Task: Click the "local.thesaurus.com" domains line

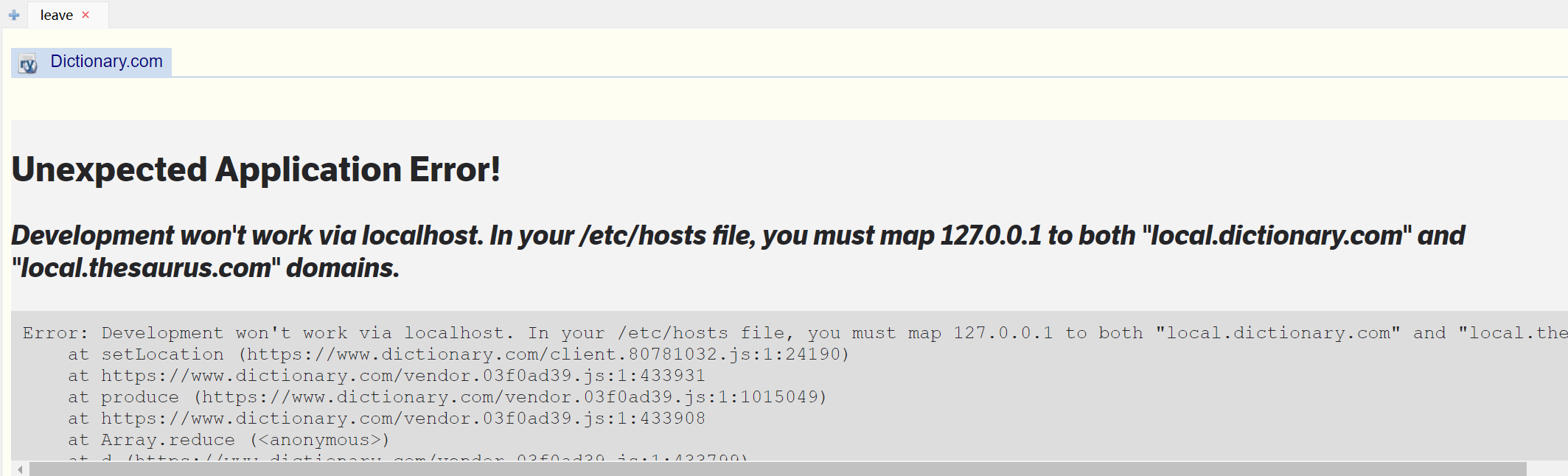Action: (x=205, y=268)
